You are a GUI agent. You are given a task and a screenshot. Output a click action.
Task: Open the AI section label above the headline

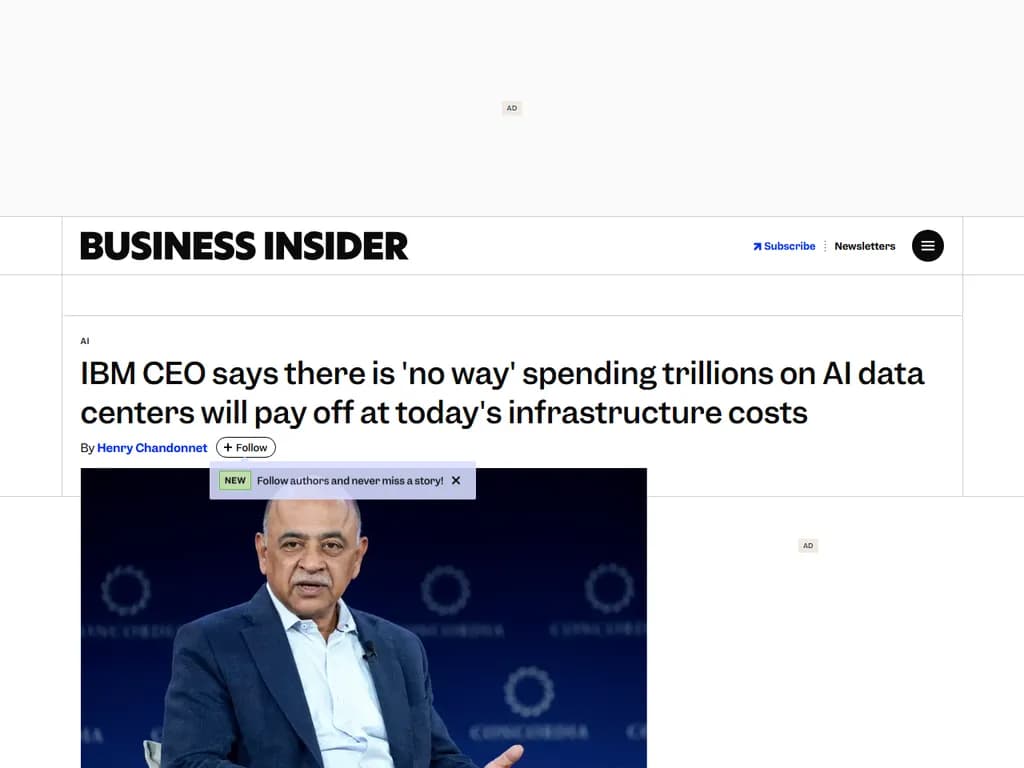pyautogui.click(x=85, y=340)
